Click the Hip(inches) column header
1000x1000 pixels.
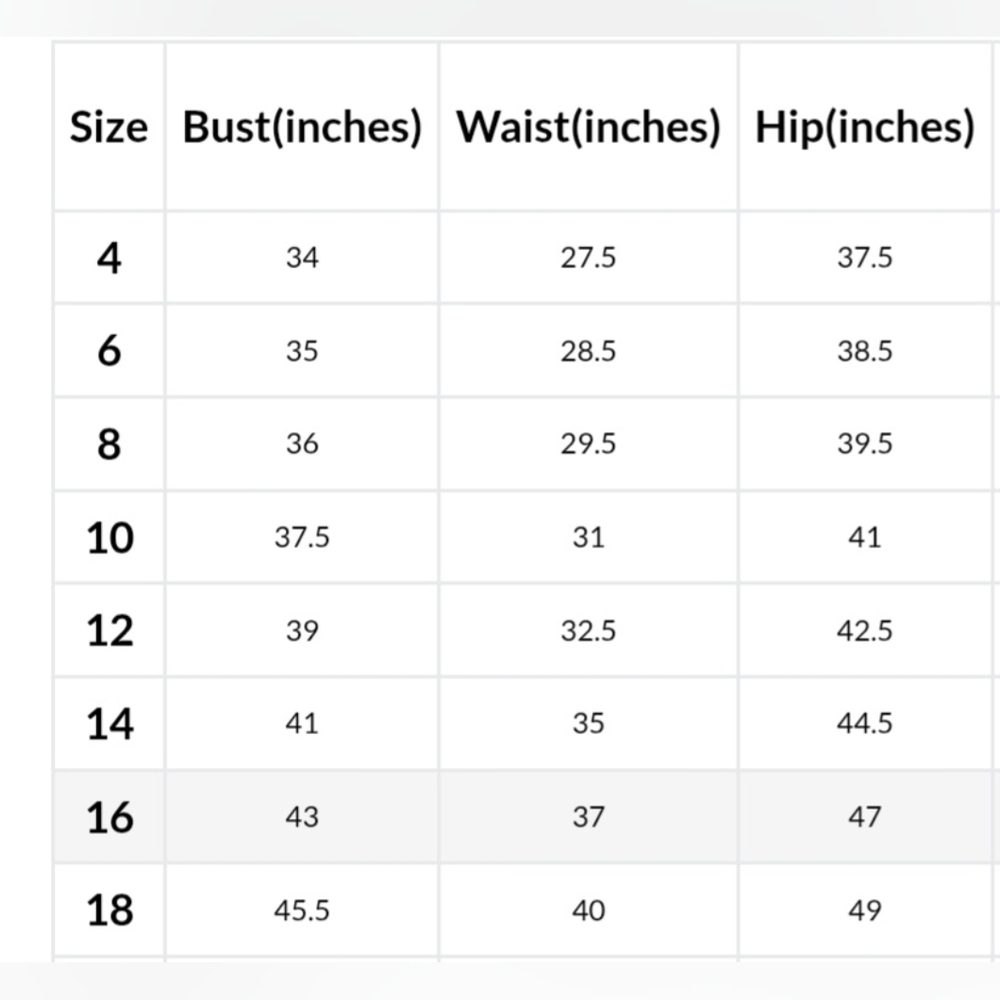pos(864,127)
